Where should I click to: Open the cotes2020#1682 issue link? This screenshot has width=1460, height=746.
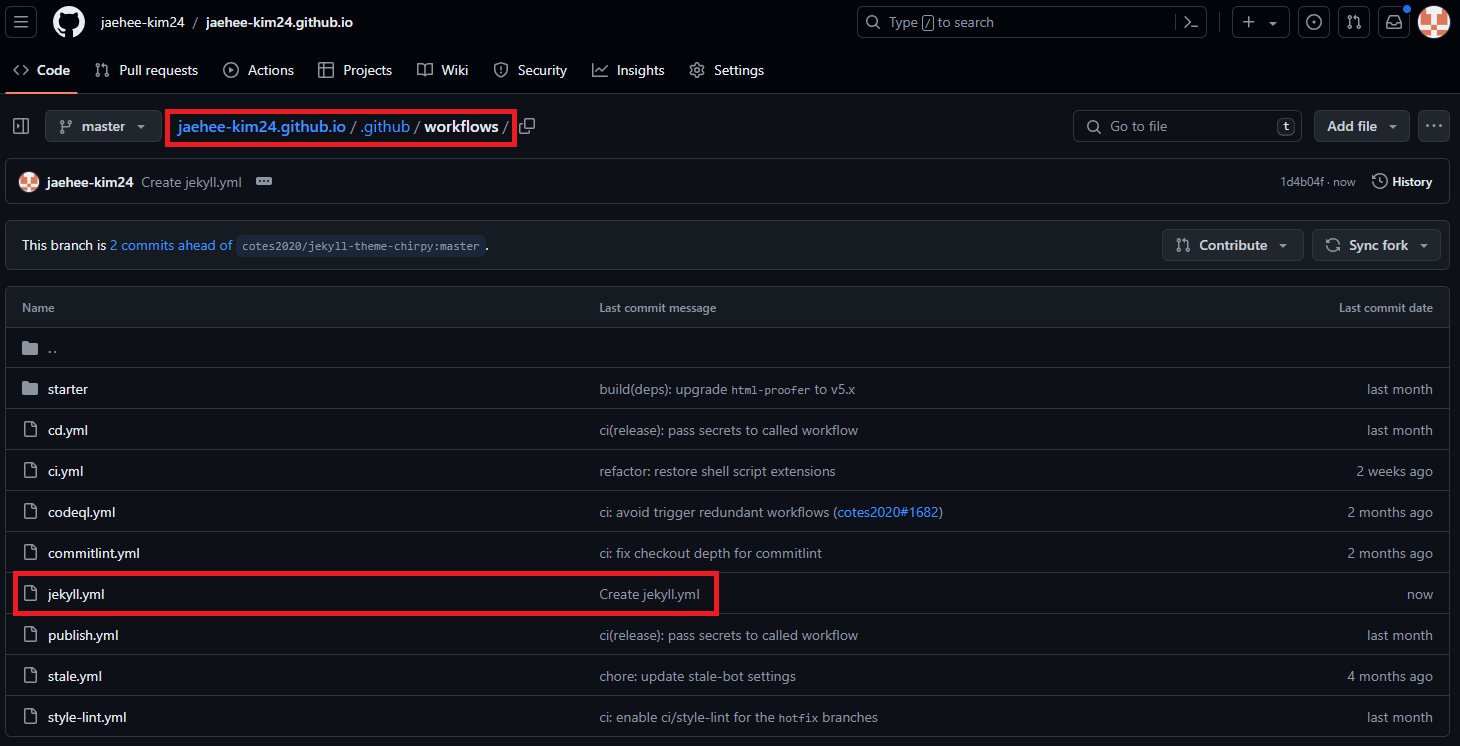(888, 512)
